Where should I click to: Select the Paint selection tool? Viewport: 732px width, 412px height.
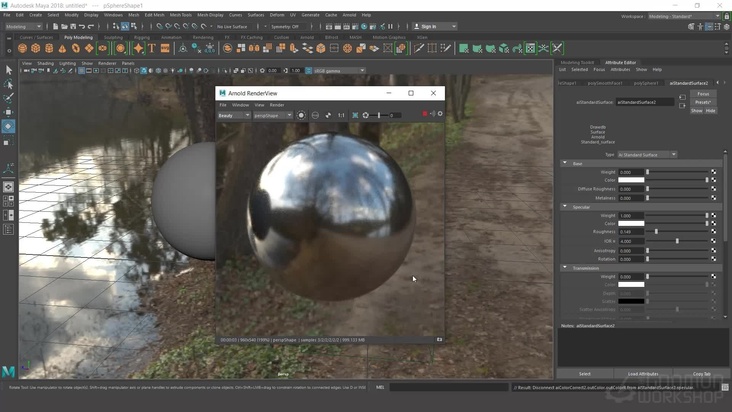point(8,98)
